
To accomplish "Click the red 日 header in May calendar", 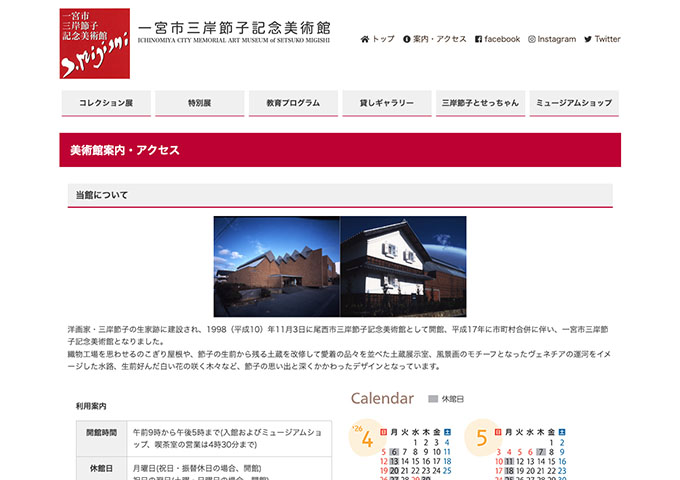I will [x=498, y=432].
